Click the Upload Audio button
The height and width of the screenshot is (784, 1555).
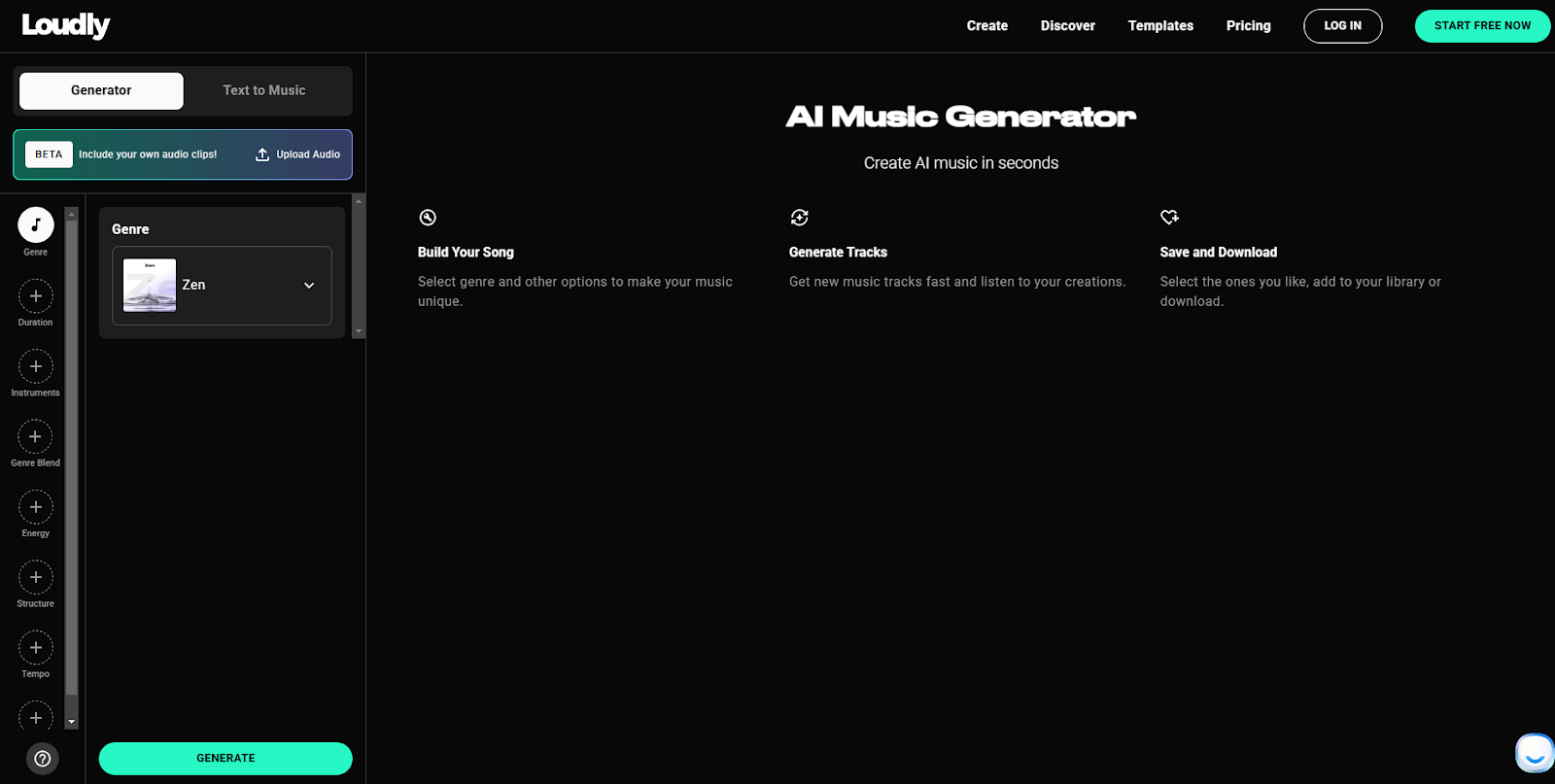298,154
